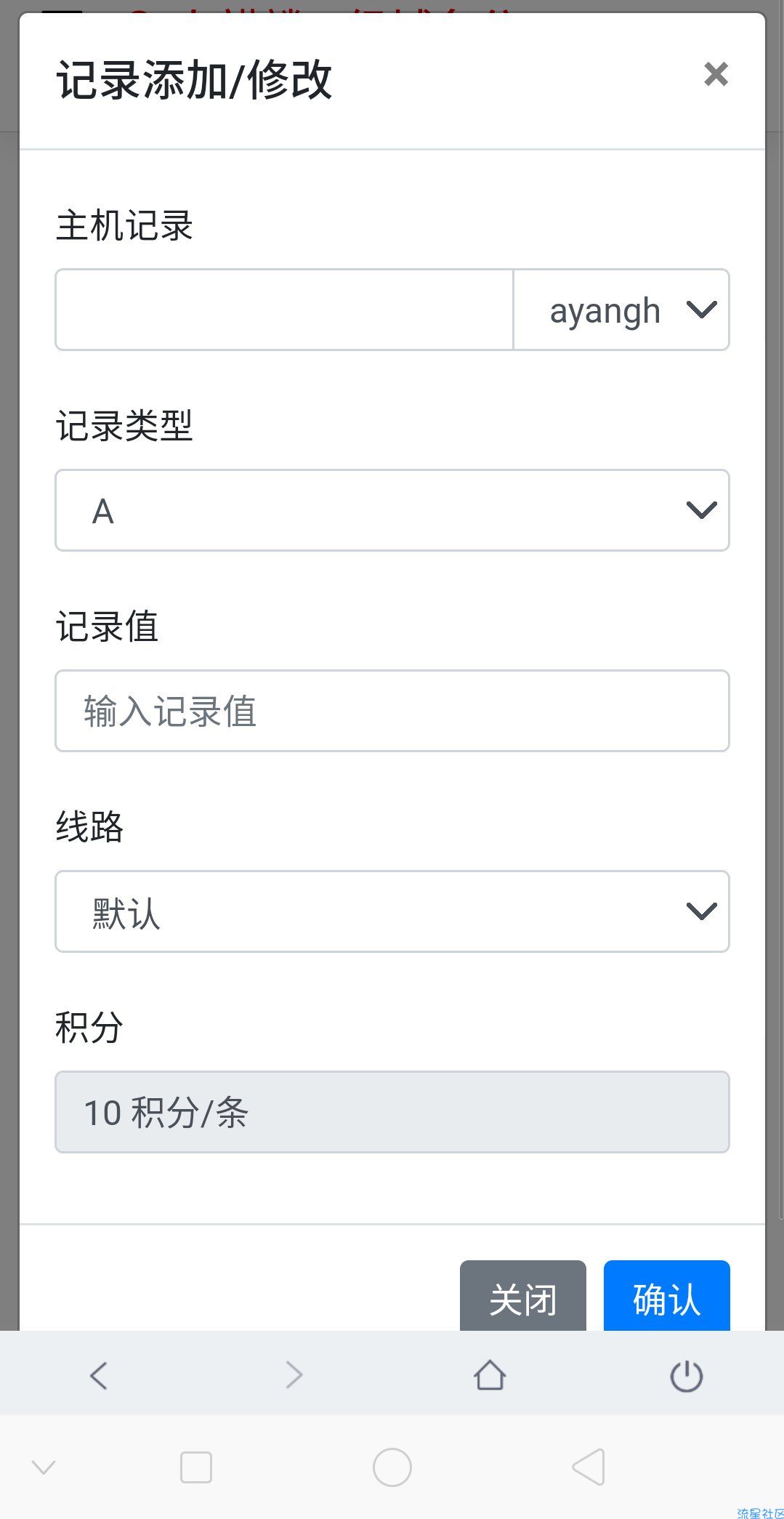The height and width of the screenshot is (1519, 784).
Task: Click the 流星社区 watermark link
Action: pyautogui.click(x=760, y=1513)
